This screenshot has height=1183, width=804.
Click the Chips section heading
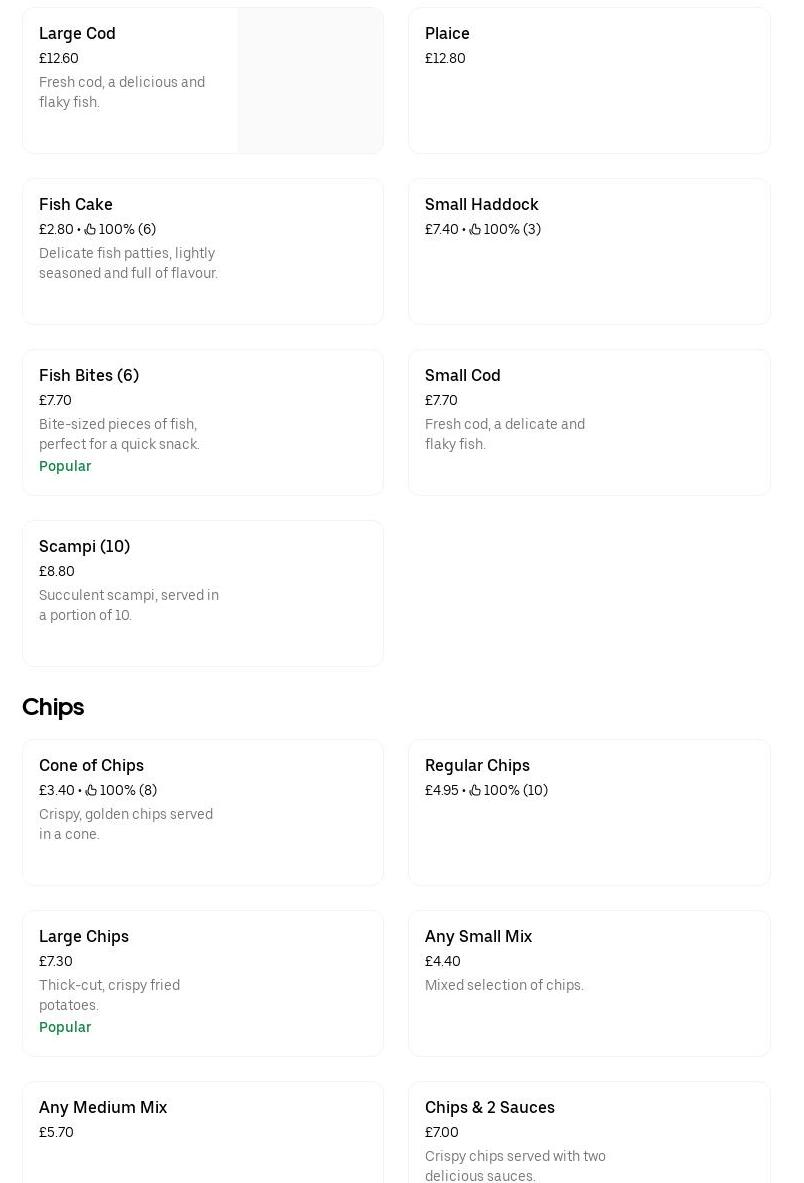click(x=53, y=707)
